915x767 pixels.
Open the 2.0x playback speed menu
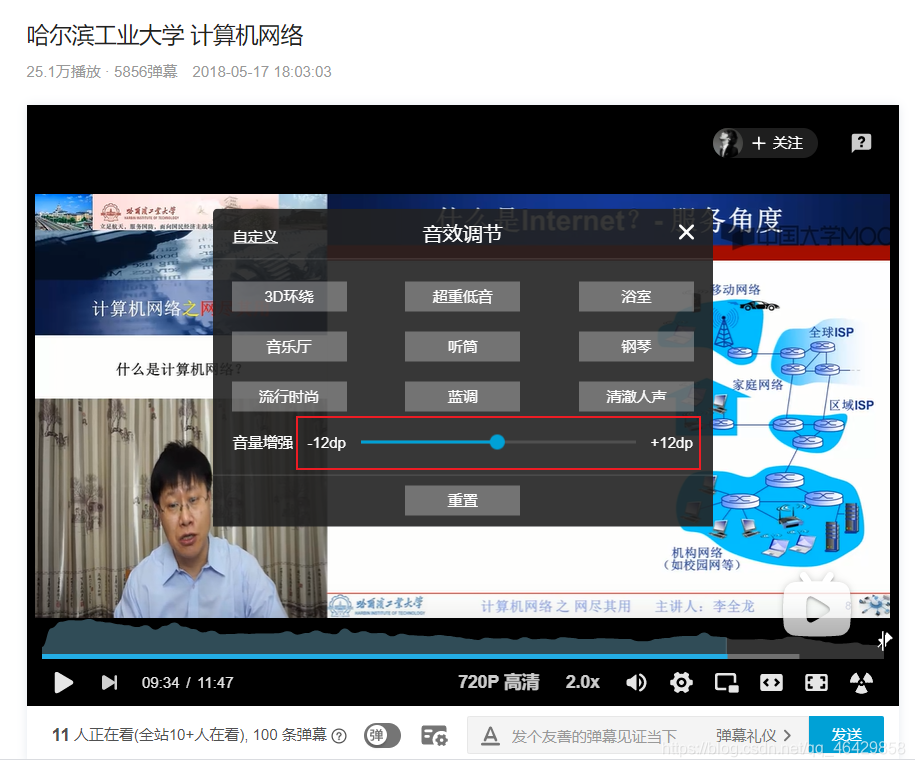coord(582,682)
